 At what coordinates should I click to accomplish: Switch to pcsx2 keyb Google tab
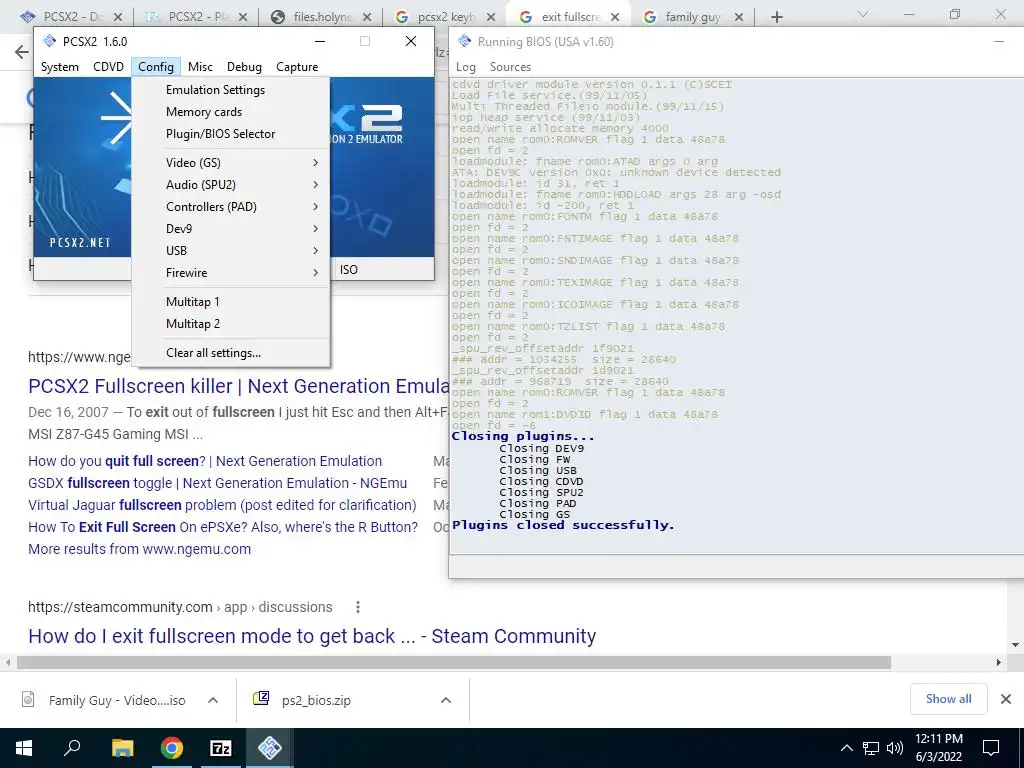[447, 17]
